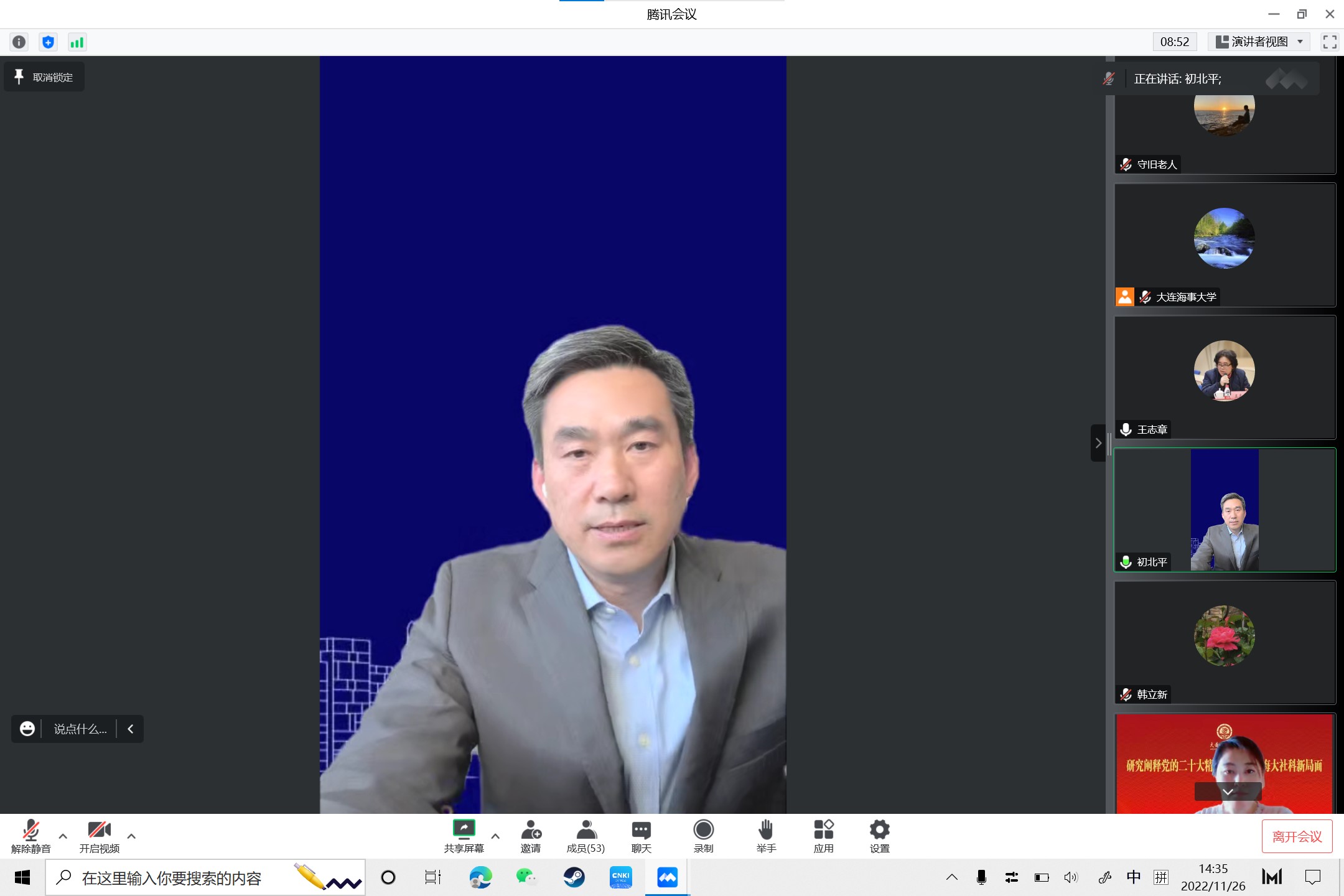
Task: Open WeChat from Windows taskbar
Action: pyautogui.click(x=526, y=877)
